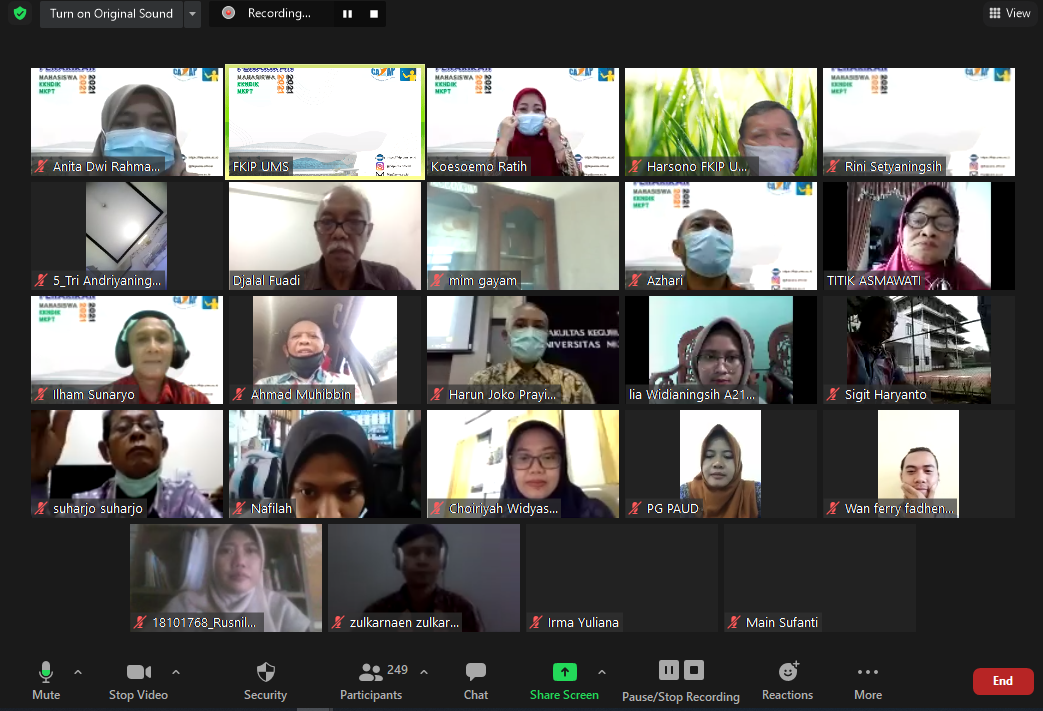Select mim gayam's video tile

pos(523,236)
